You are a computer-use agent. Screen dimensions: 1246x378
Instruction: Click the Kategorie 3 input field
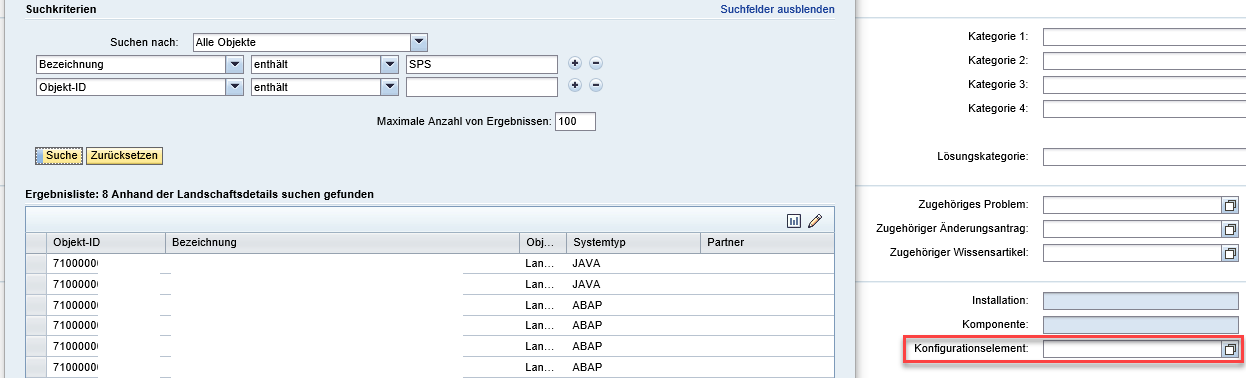tap(1144, 85)
